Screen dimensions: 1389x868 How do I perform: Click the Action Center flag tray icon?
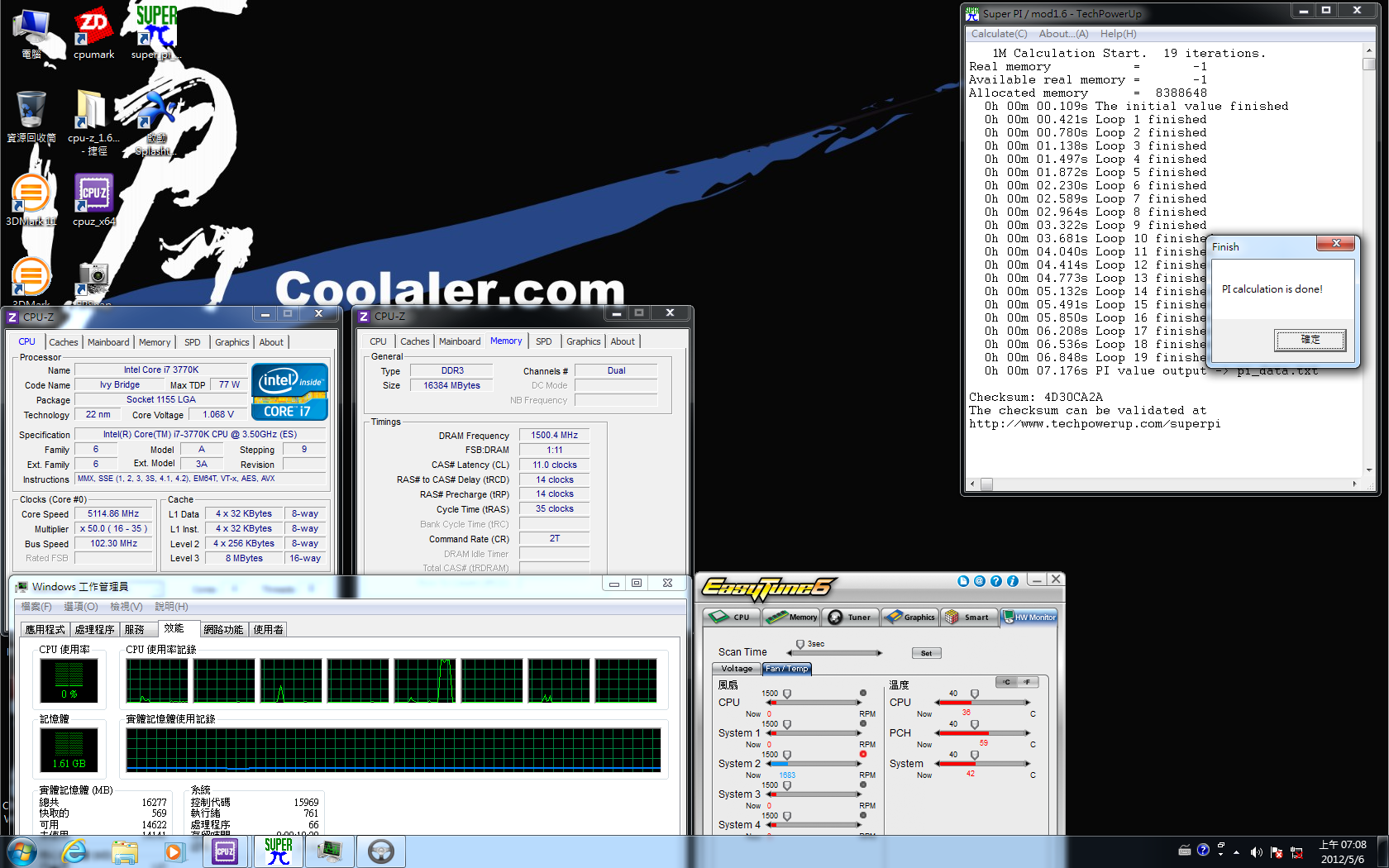coord(1277,852)
